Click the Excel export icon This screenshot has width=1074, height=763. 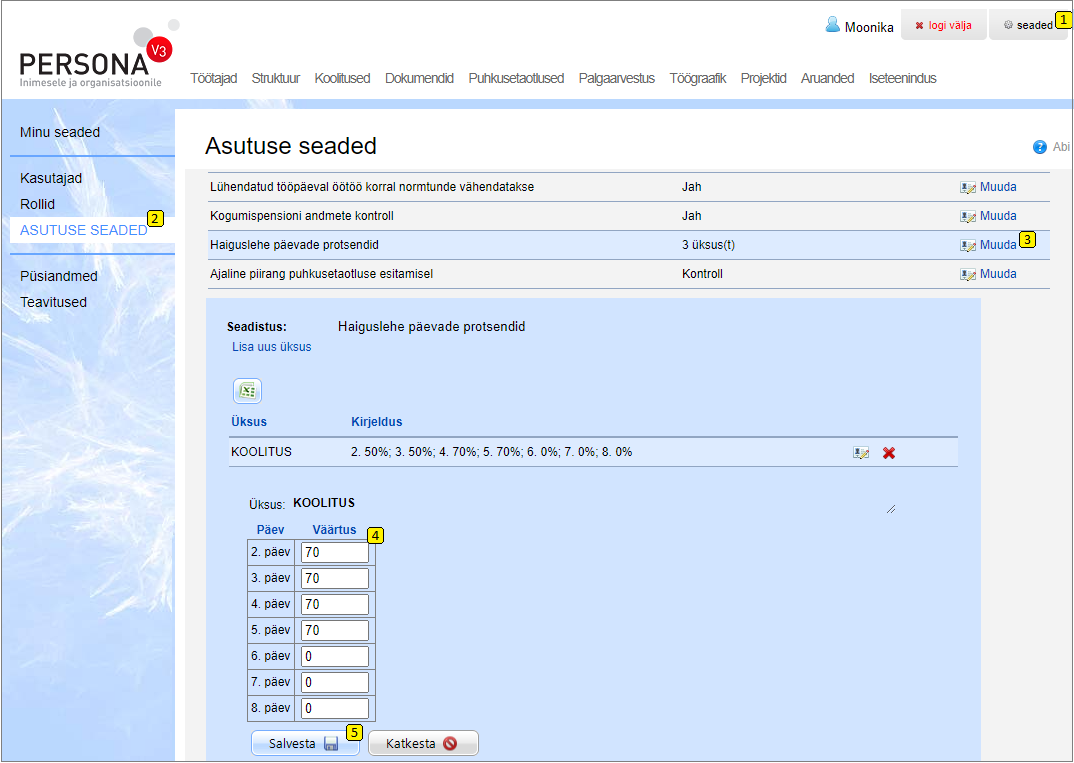pos(247,391)
